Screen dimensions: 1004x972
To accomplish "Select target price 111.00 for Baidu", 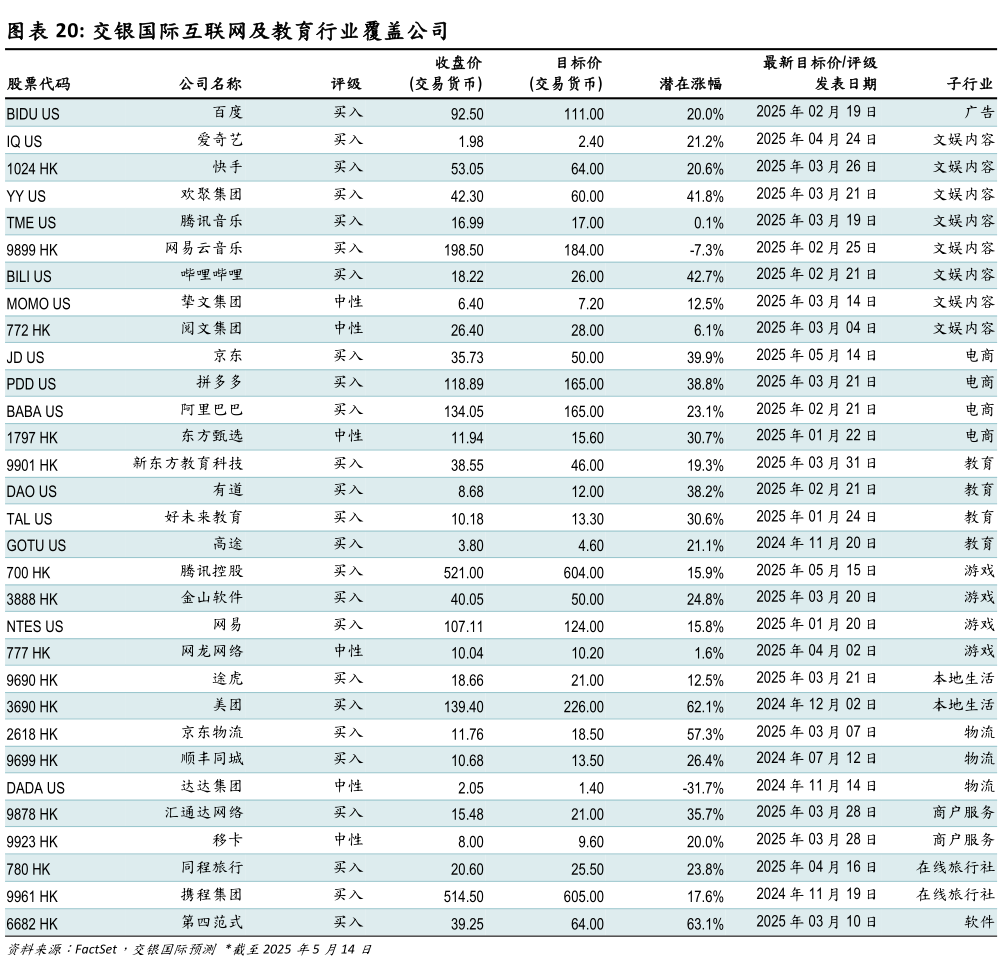I will (583, 114).
